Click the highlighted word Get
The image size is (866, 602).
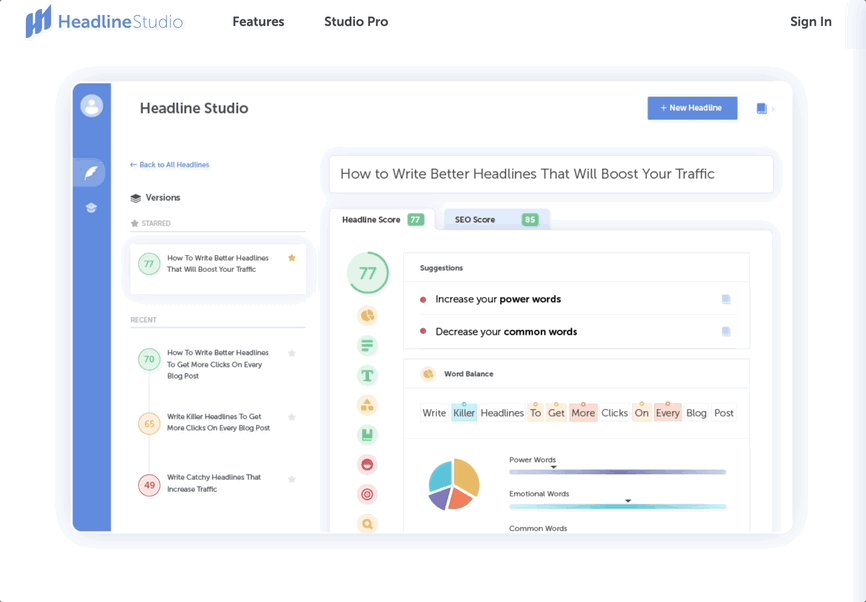[x=556, y=413]
